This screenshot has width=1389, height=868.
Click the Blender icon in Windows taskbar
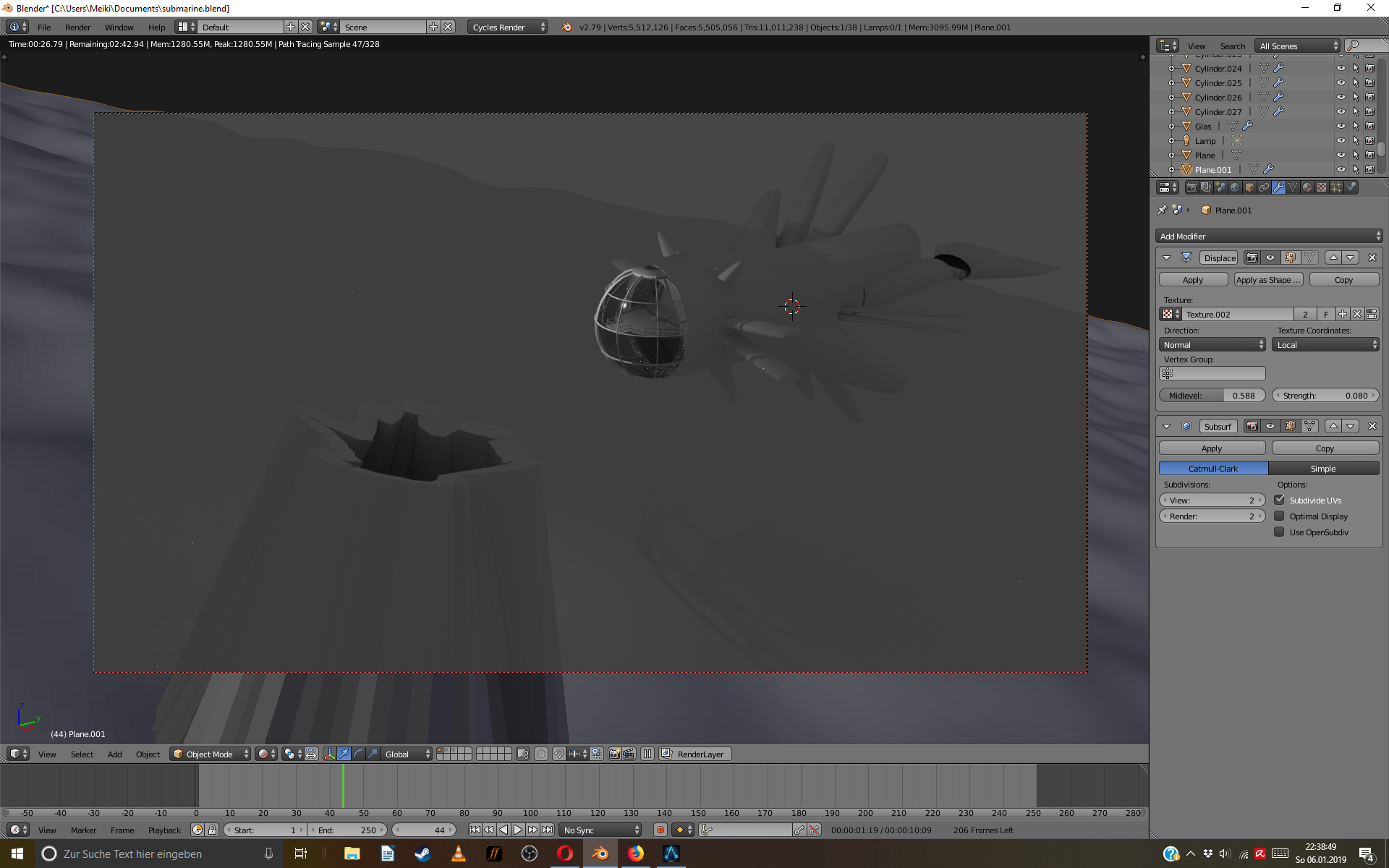(x=600, y=854)
